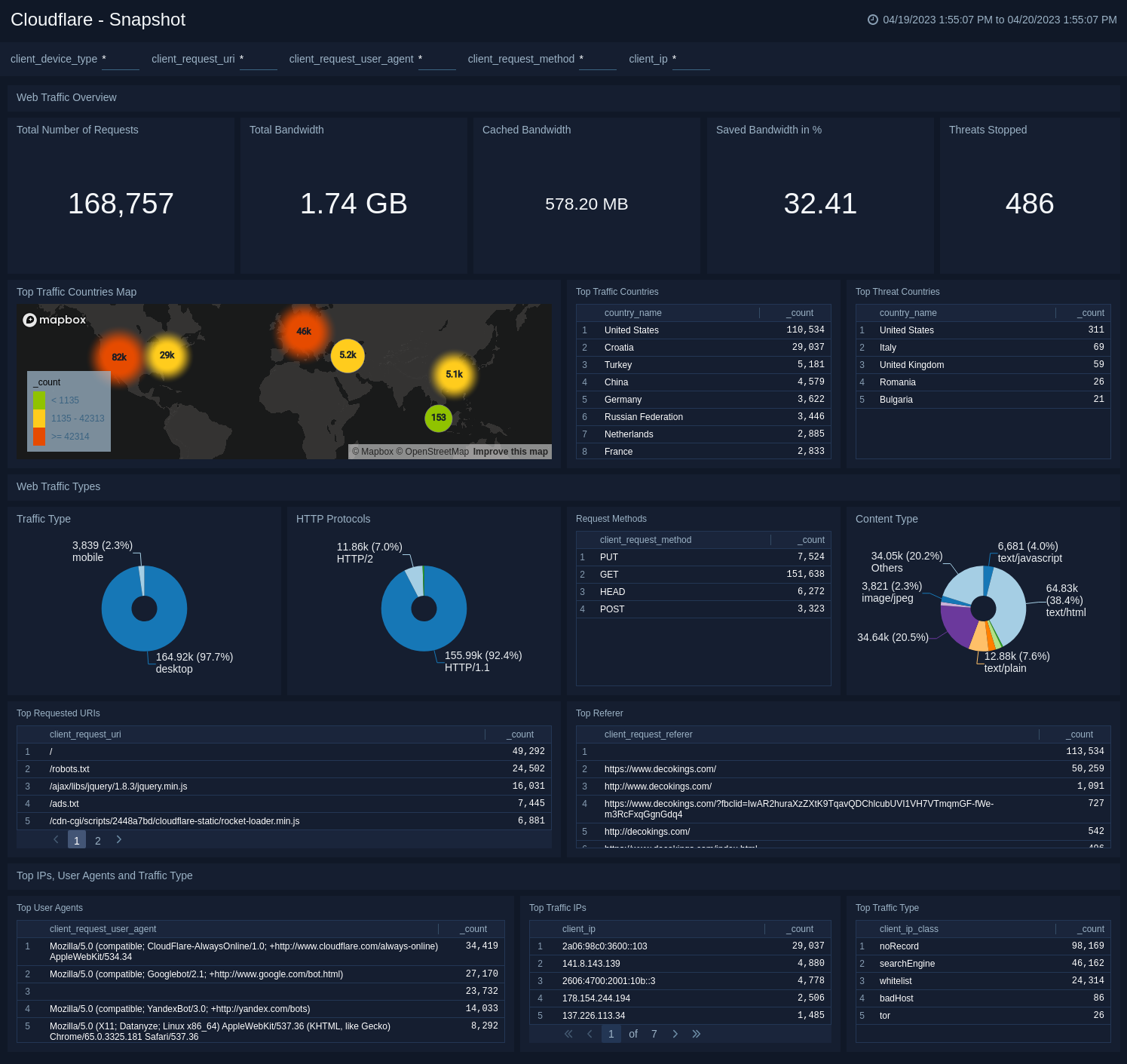Jump to the first page of Top Traffic IPs
The height and width of the screenshot is (1064, 1127).
click(x=568, y=1034)
